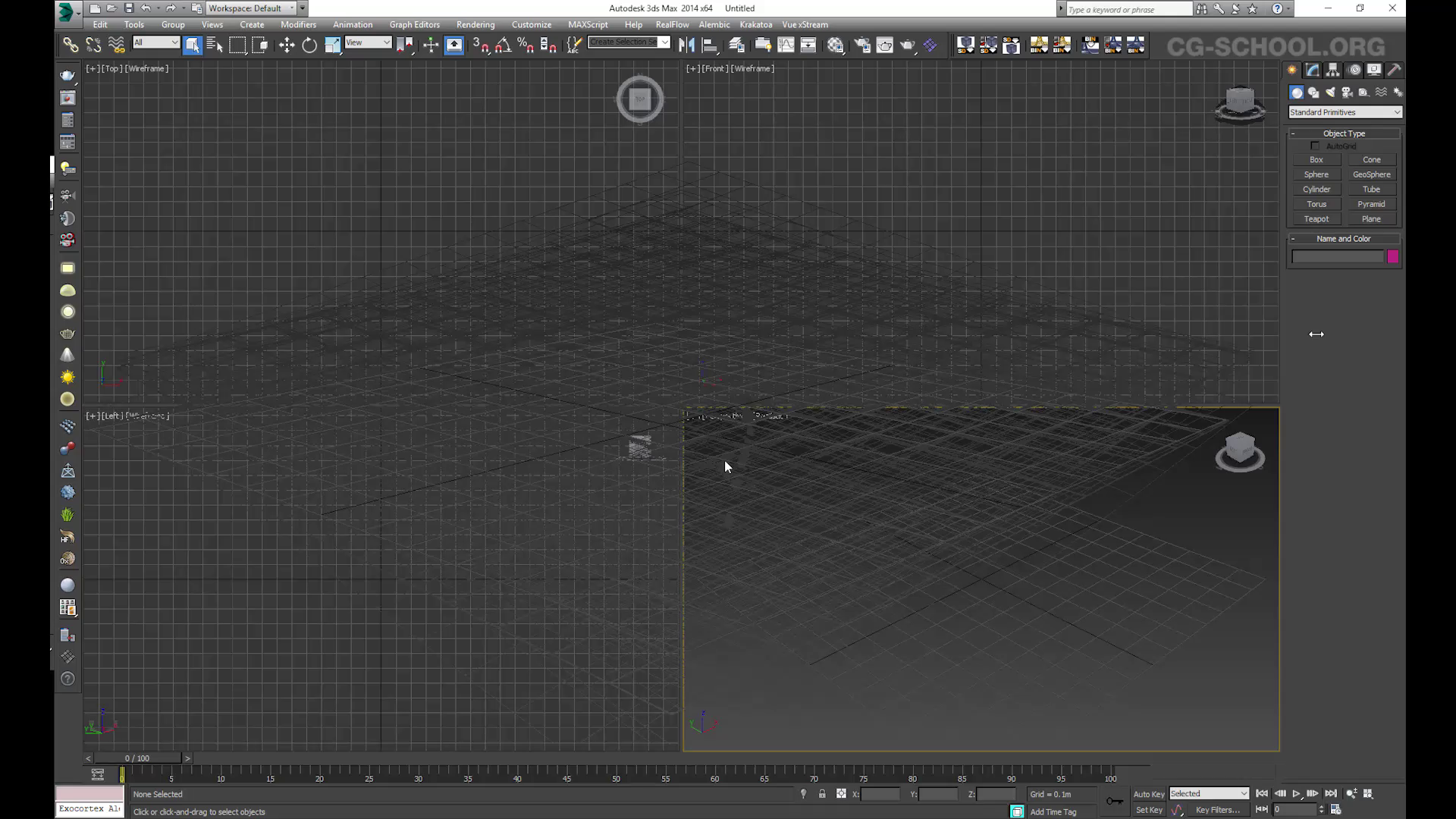Open the Select by Name tool
Viewport: 1456px width, 819px height.
215,45
